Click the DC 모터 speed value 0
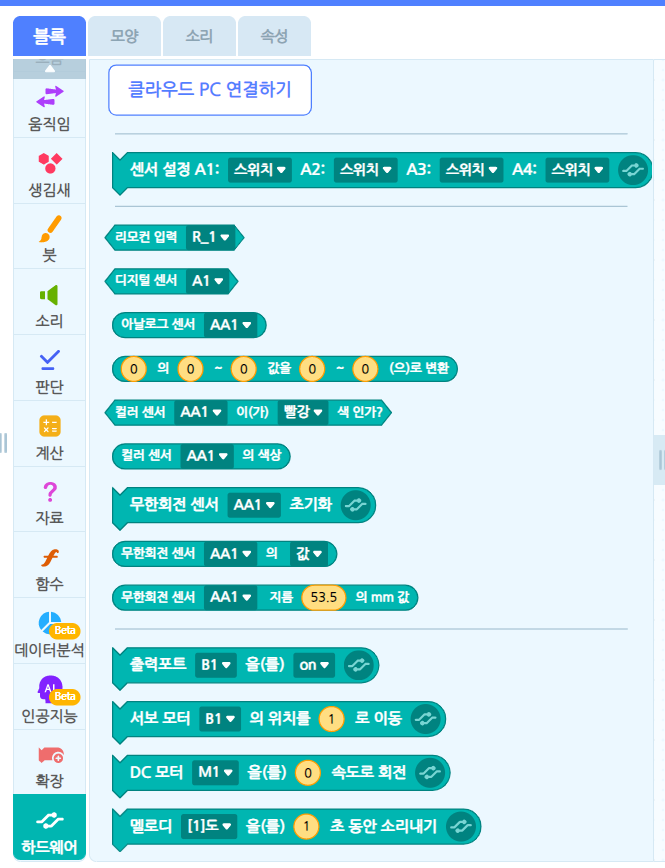Viewport: 665px width, 868px height. click(308, 773)
